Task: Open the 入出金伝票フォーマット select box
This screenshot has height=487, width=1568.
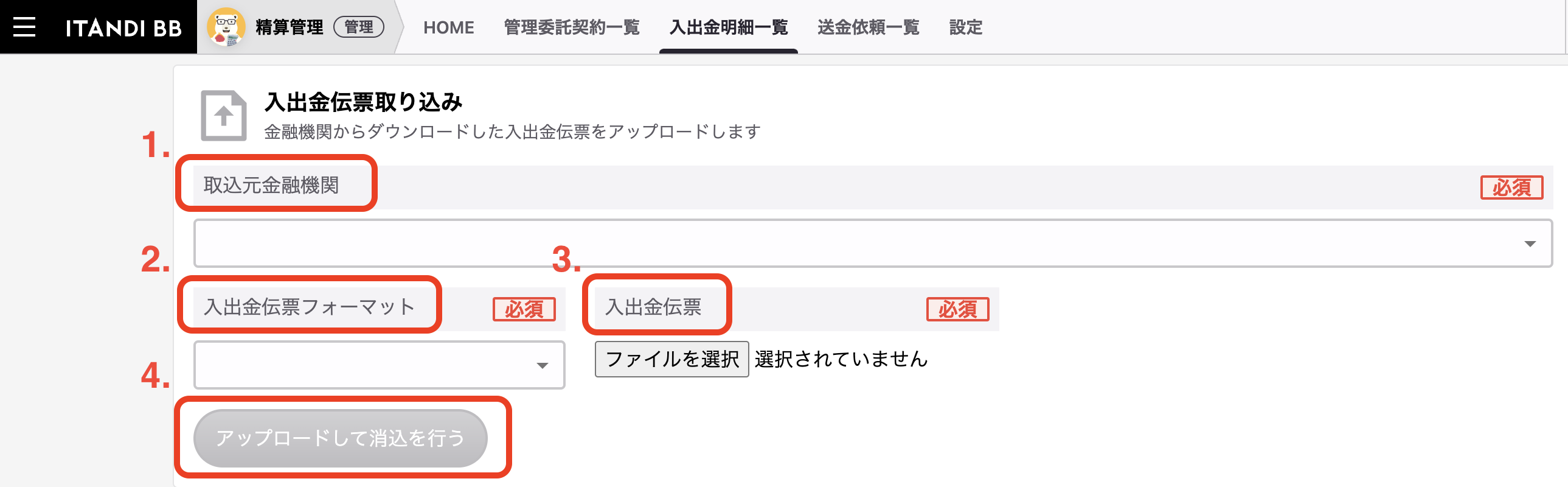Action: tap(379, 365)
